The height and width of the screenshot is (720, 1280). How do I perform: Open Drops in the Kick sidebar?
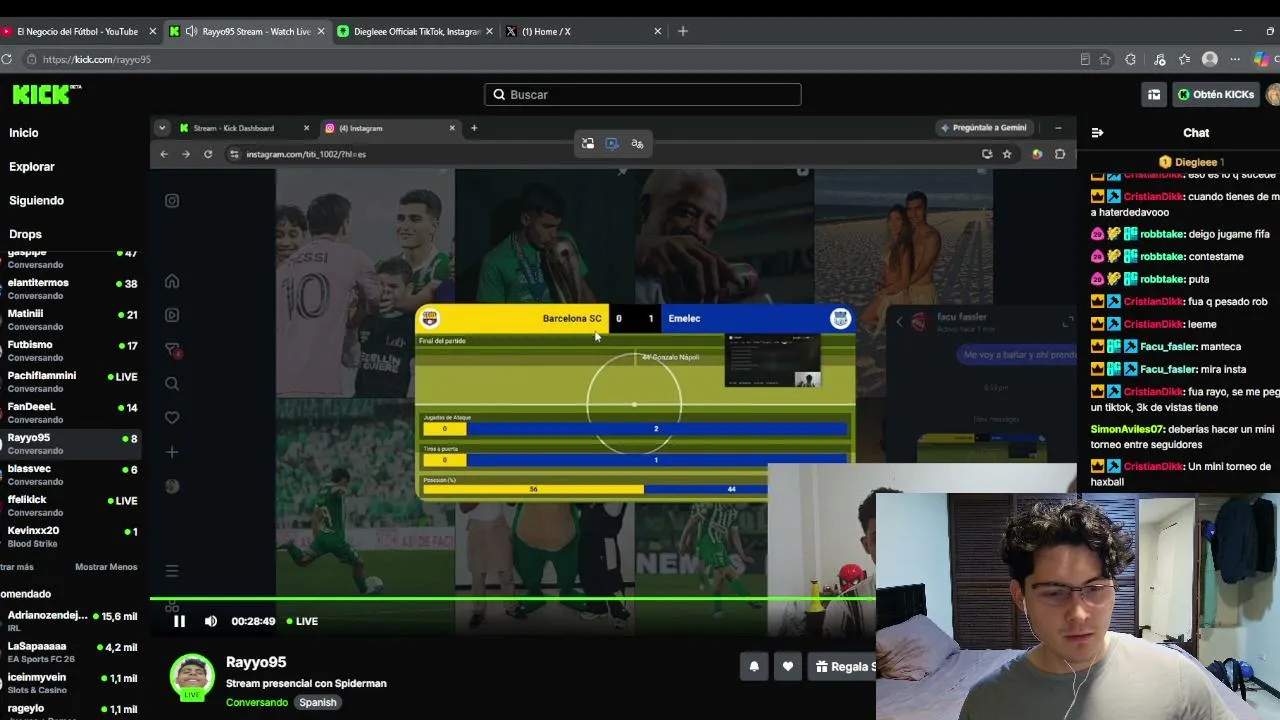click(x=25, y=234)
